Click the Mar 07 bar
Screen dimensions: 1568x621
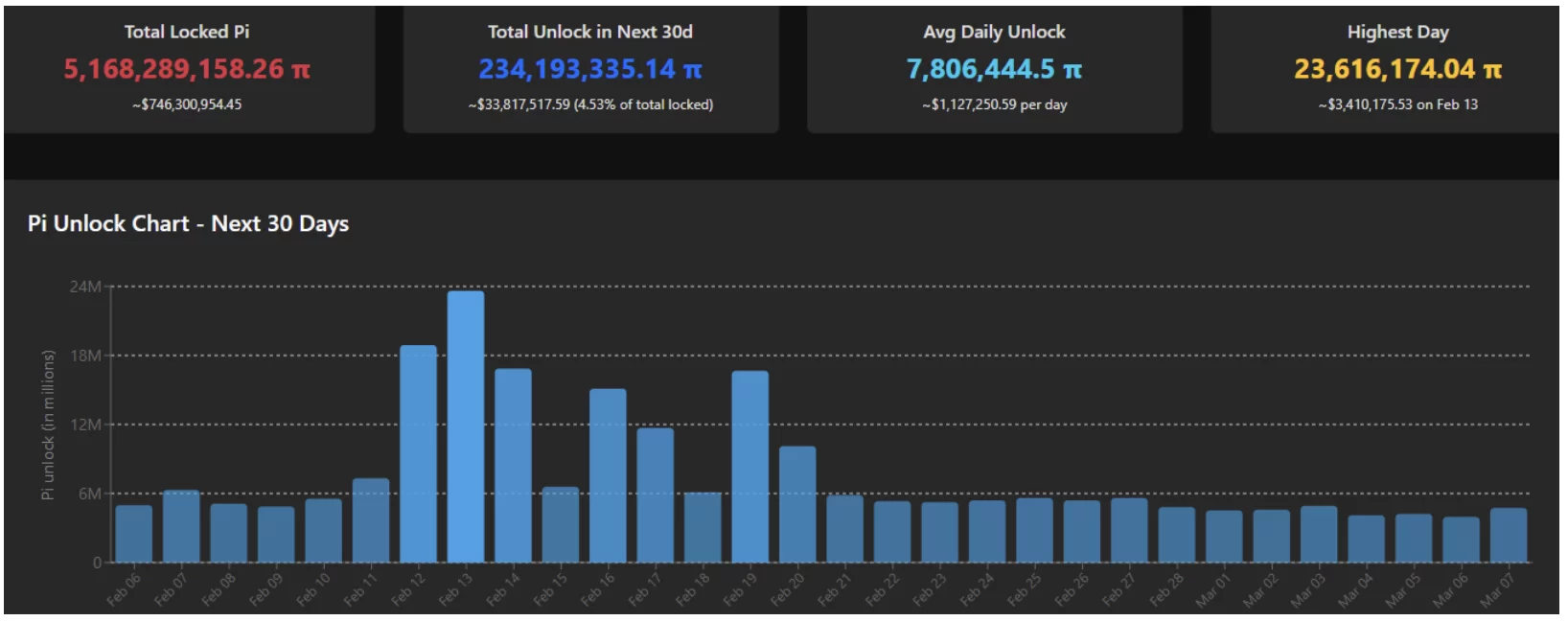1508,535
